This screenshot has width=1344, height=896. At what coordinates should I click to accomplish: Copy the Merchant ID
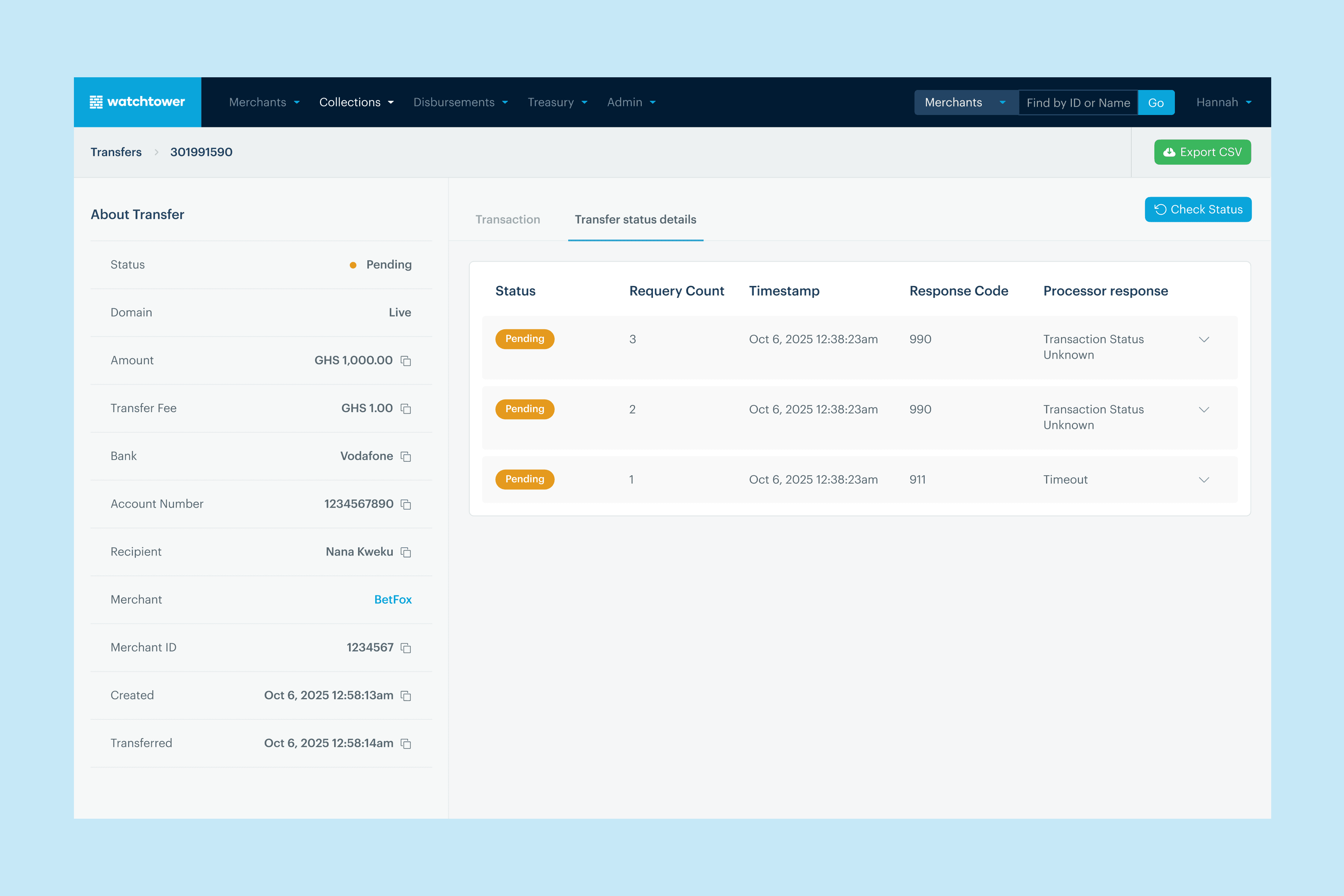pyautogui.click(x=406, y=647)
